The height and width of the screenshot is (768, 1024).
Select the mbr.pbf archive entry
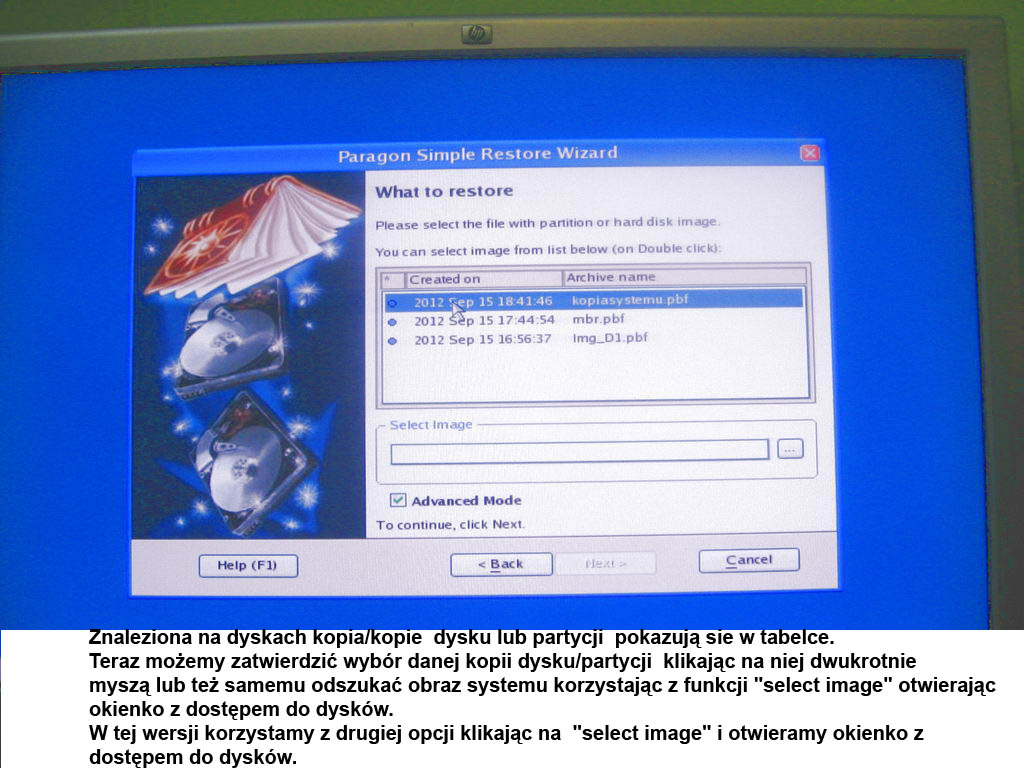tap(598, 319)
